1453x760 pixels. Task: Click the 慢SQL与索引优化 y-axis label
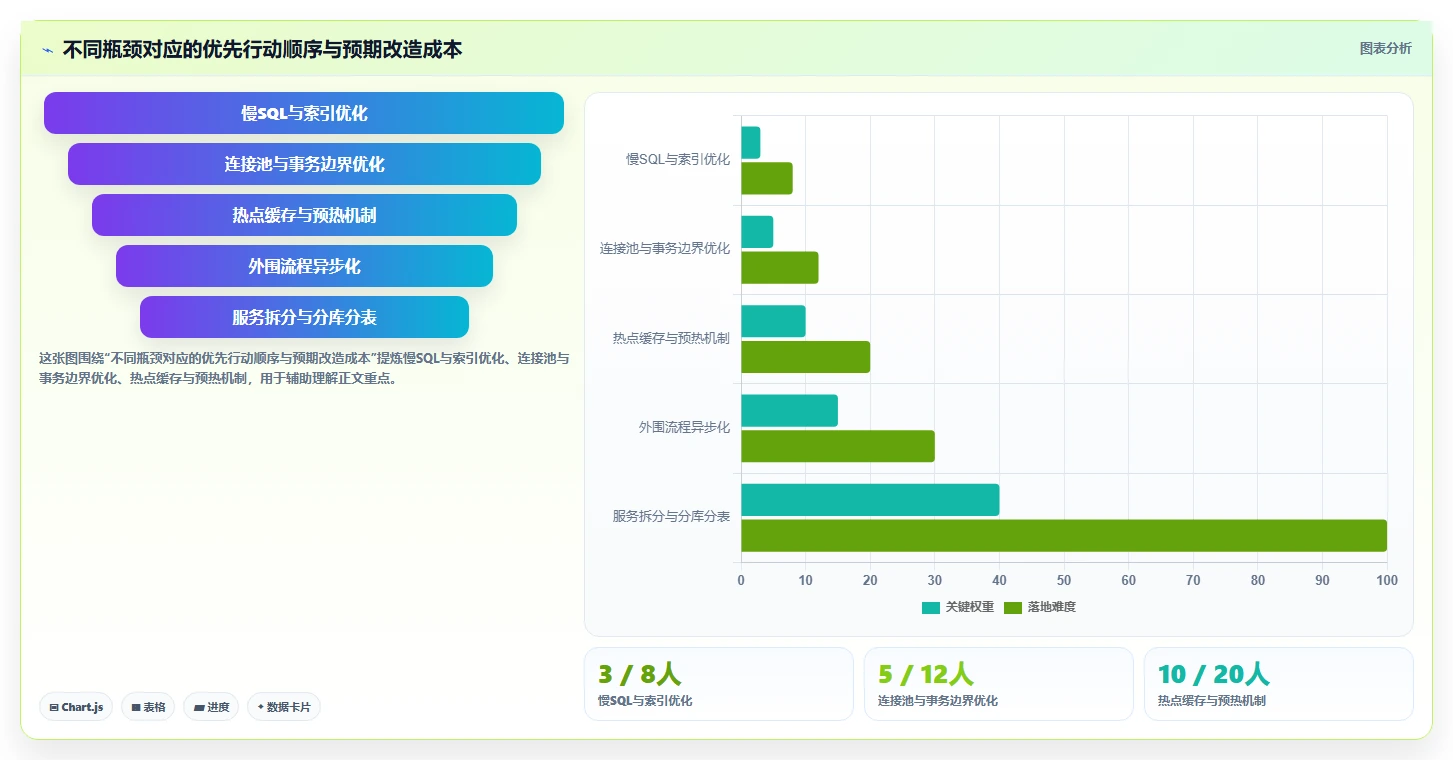point(678,159)
